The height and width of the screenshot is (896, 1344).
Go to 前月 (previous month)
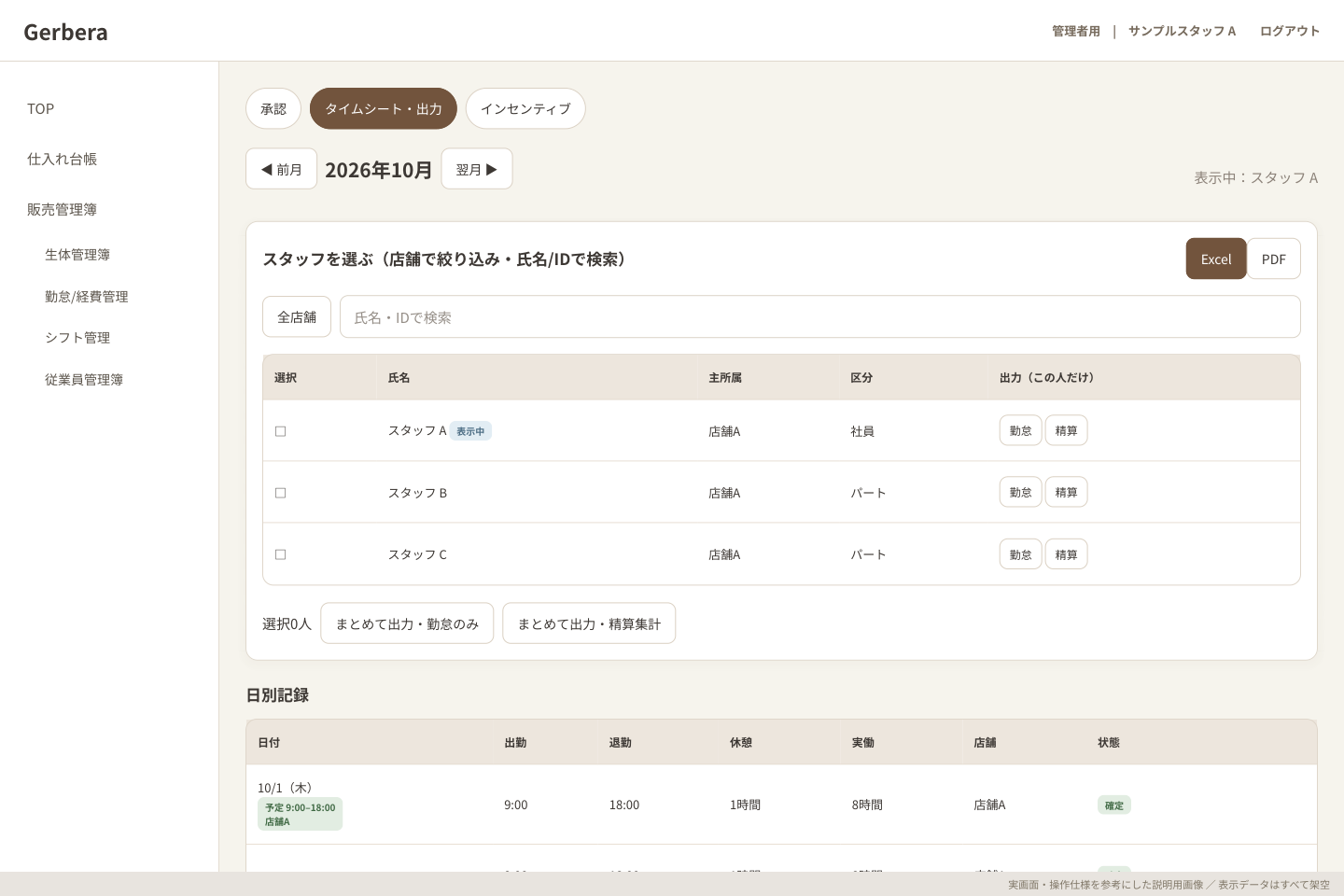tap(282, 169)
